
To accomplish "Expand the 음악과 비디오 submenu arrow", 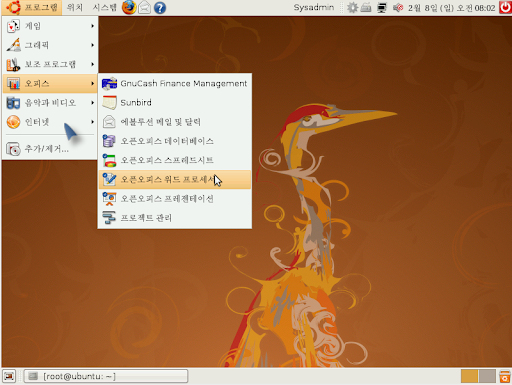I will click(x=92, y=103).
